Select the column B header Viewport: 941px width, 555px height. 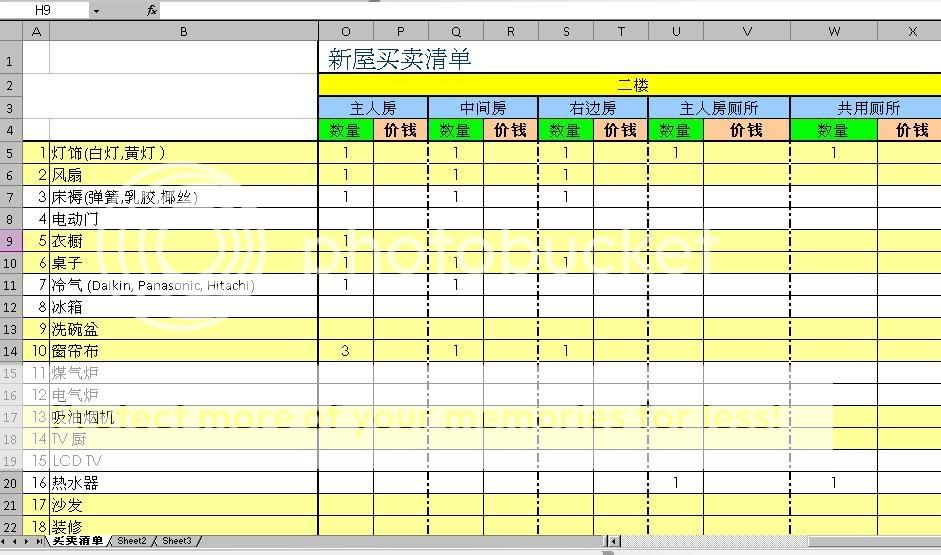(x=184, y=31)
